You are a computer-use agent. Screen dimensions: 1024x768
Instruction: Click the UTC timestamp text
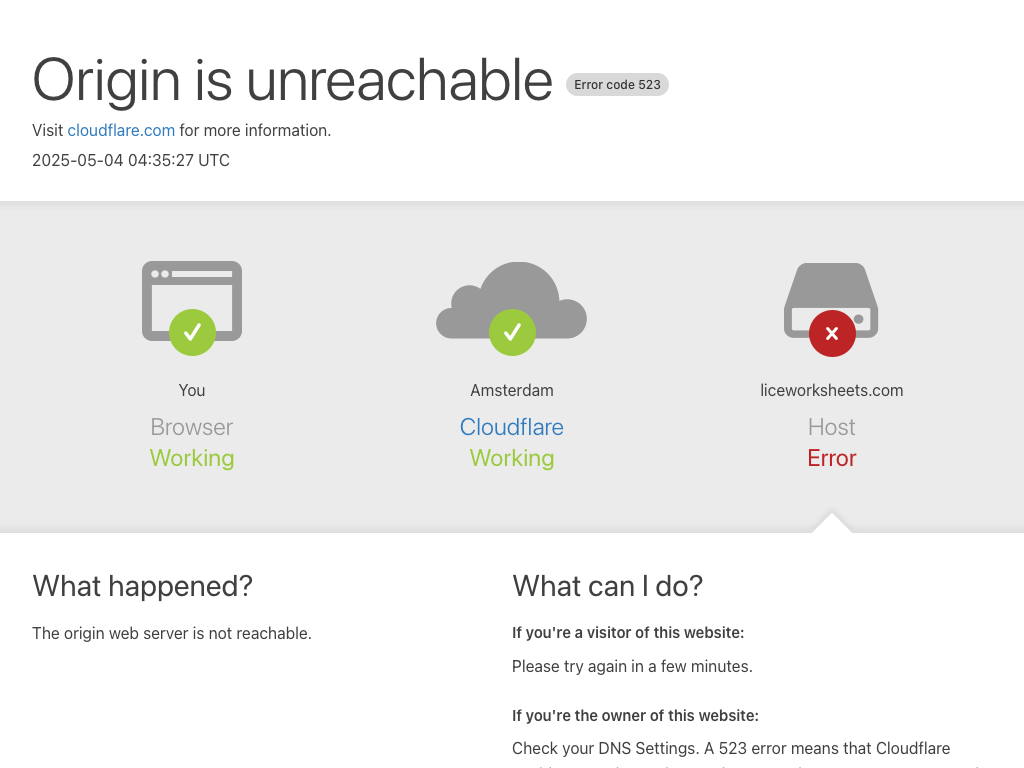point(131,160)
